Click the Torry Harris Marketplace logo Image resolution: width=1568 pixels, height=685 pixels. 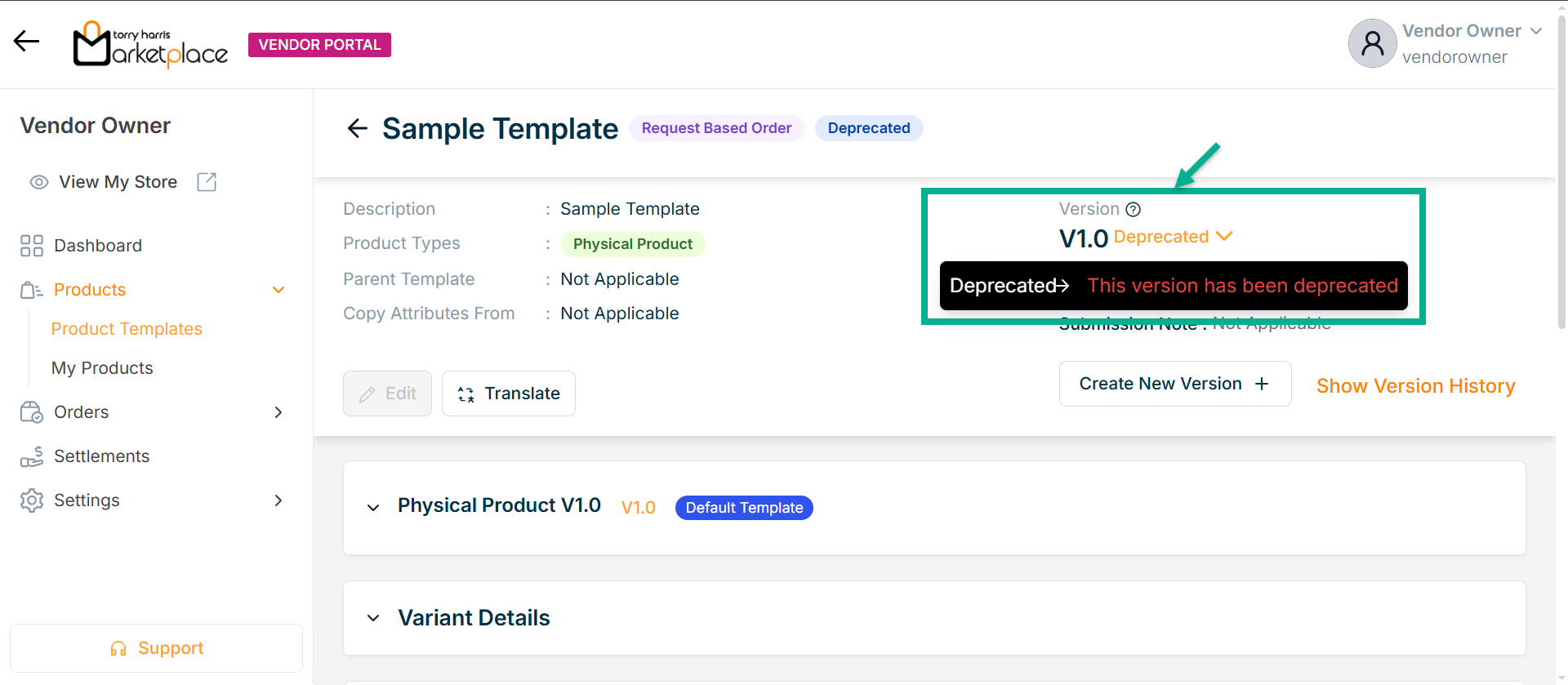[150, 45]
